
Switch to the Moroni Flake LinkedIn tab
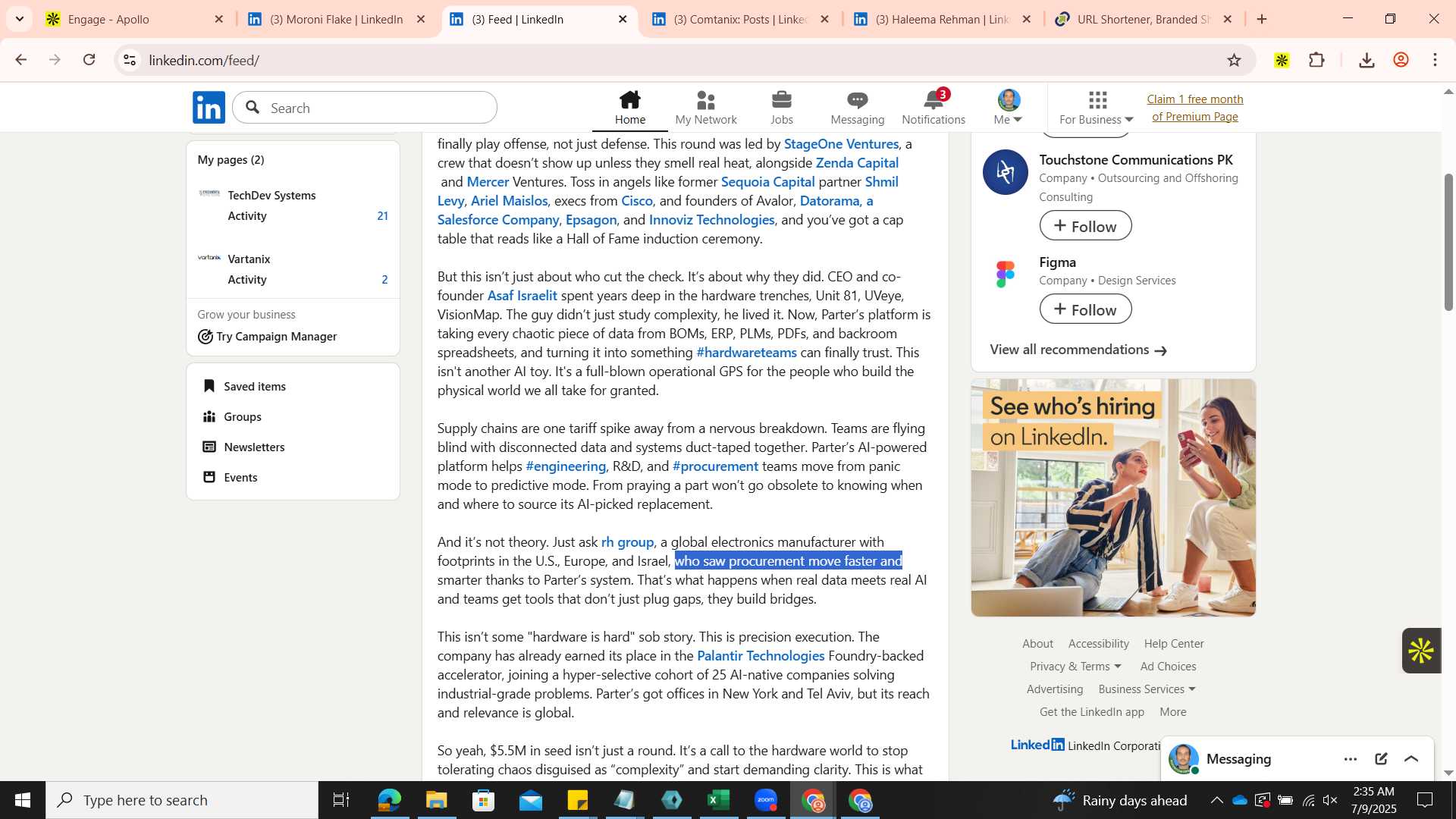click(x=337, y=20)
